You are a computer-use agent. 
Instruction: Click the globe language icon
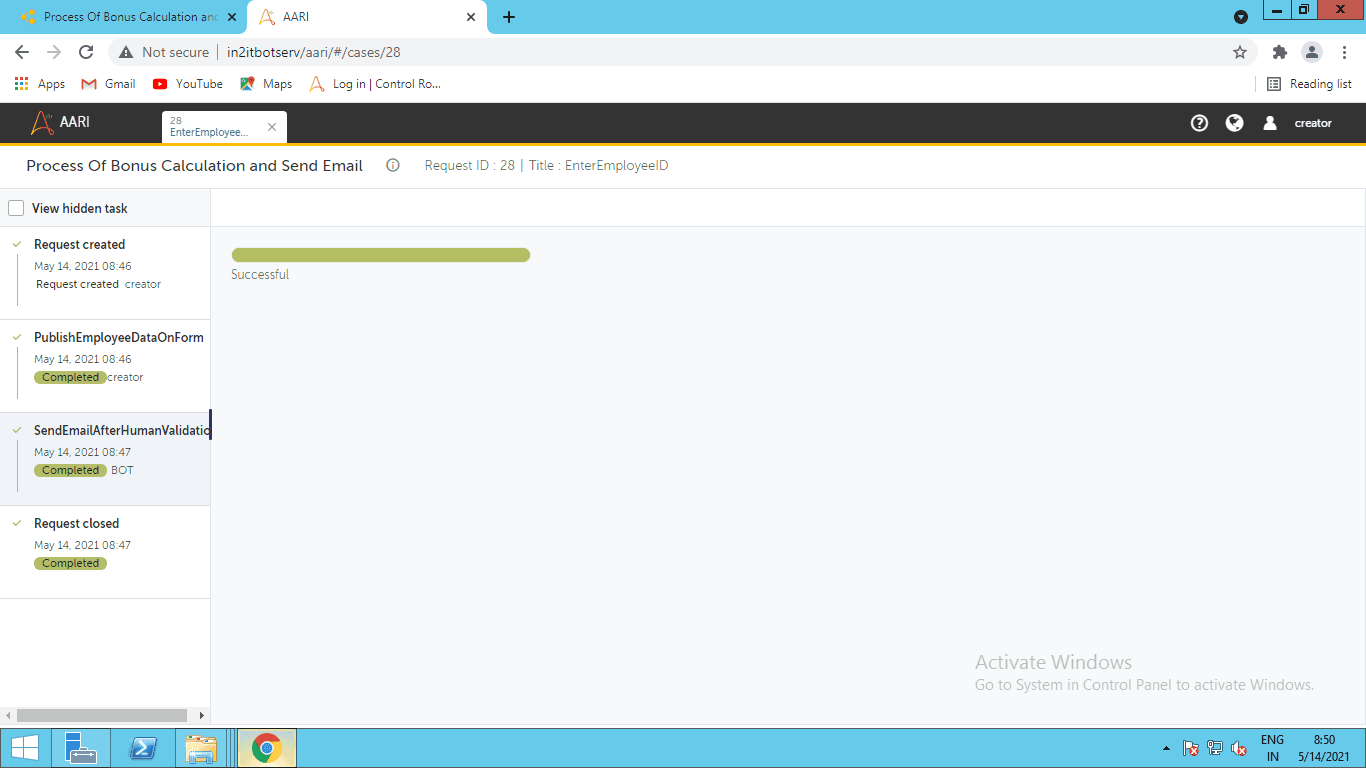tap(1235, 123)
